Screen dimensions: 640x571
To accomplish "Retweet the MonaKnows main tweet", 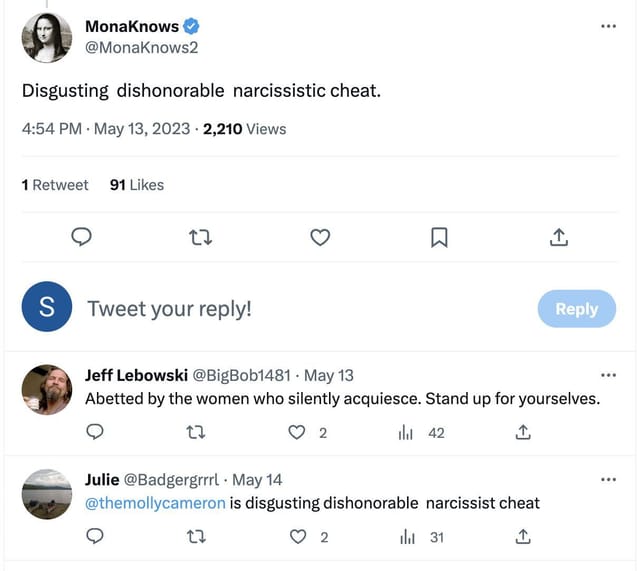I will 201,237.
